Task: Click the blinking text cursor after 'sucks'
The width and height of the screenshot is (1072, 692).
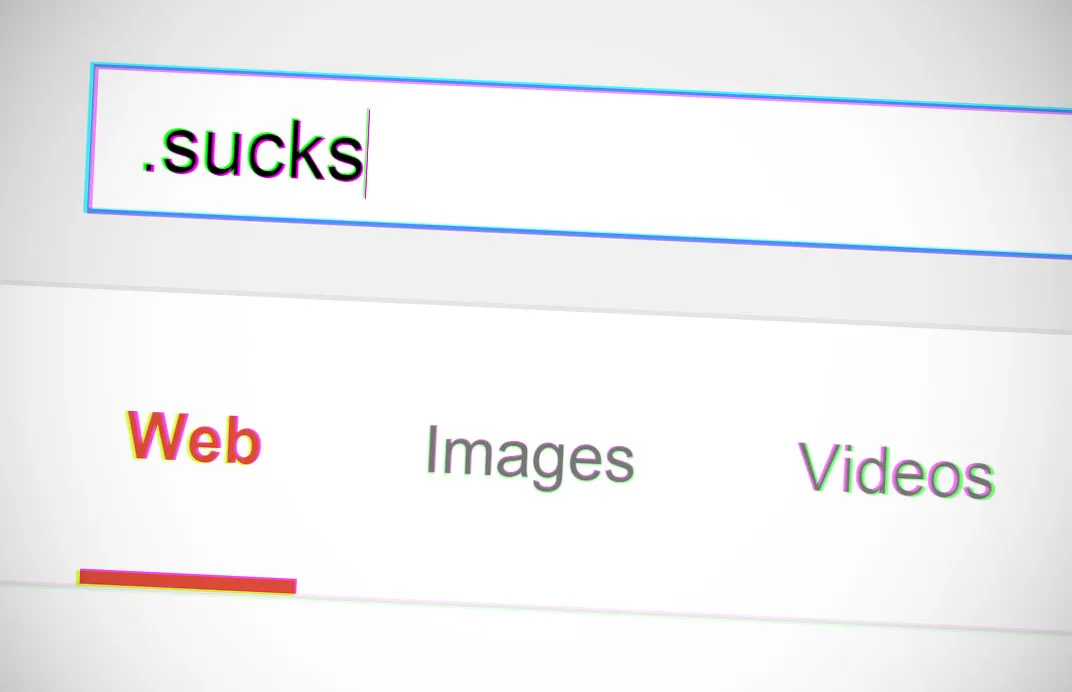Action: pos(366,154)
